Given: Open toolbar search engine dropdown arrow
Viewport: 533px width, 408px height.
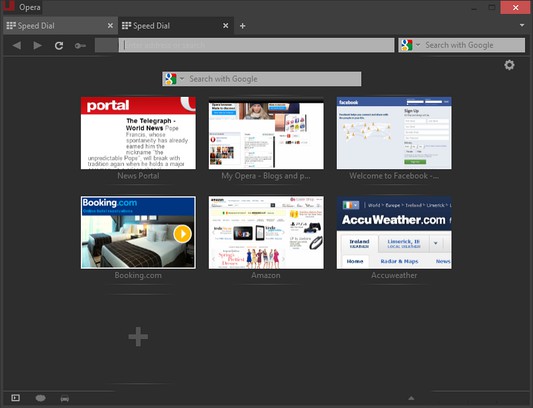Looking at the screenshot, I should 418,45.
